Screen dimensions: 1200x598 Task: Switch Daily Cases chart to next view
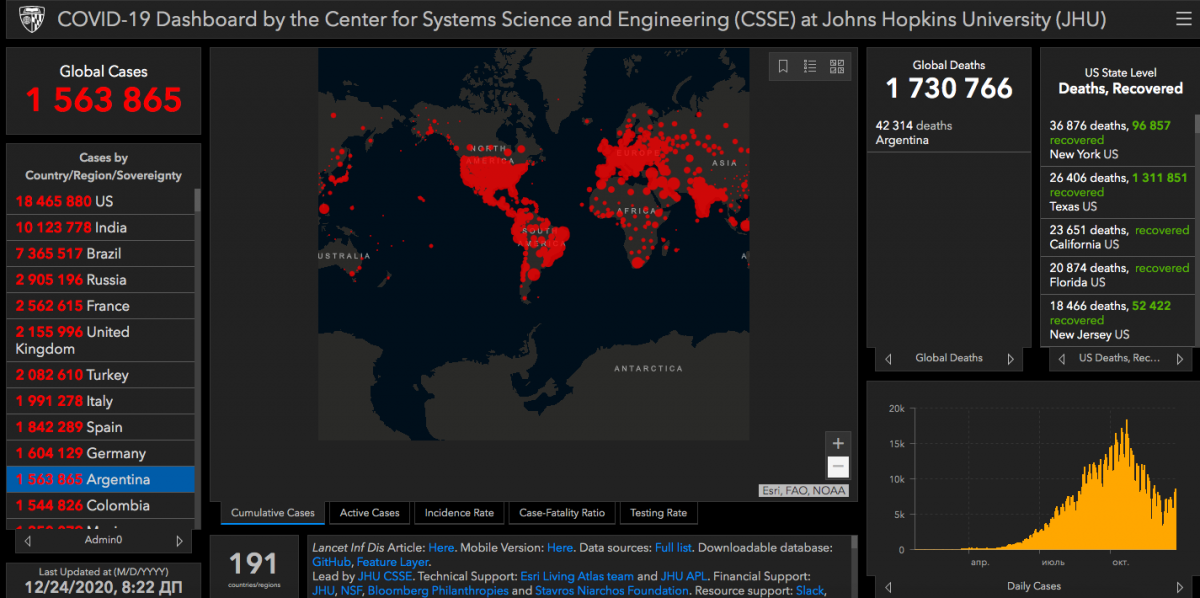pos(1178,586)
